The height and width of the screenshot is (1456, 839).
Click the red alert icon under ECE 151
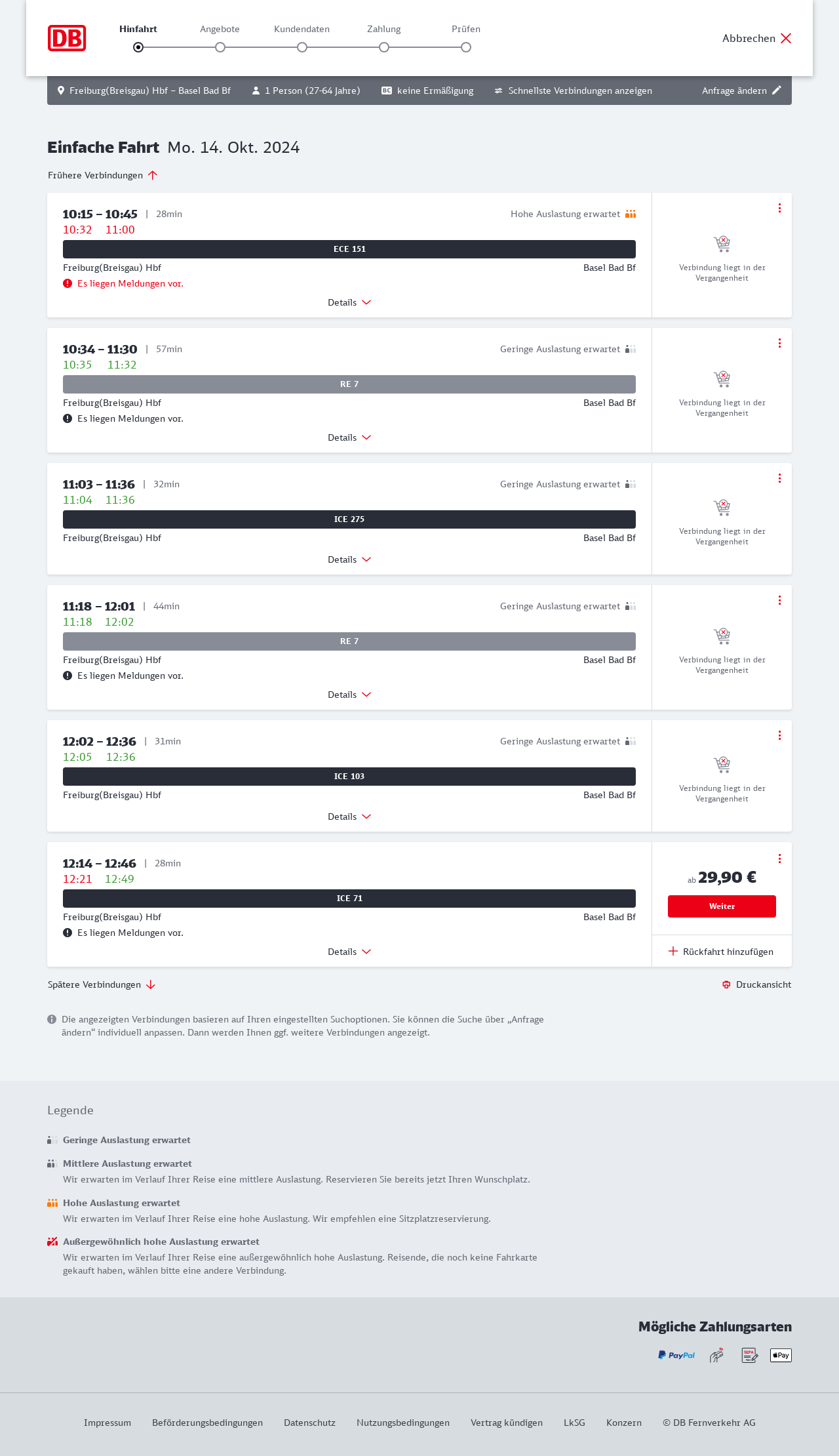pyautogui.click(x=68, y=283)
